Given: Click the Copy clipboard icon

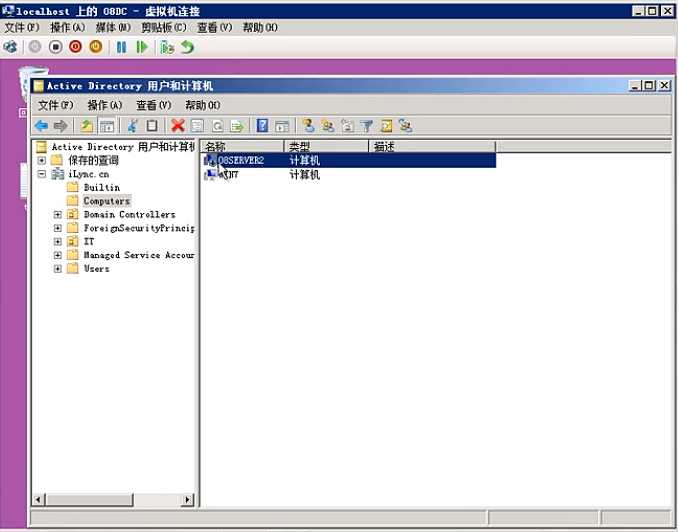Looking at the screenshot, I should click(x=152, y=126).
